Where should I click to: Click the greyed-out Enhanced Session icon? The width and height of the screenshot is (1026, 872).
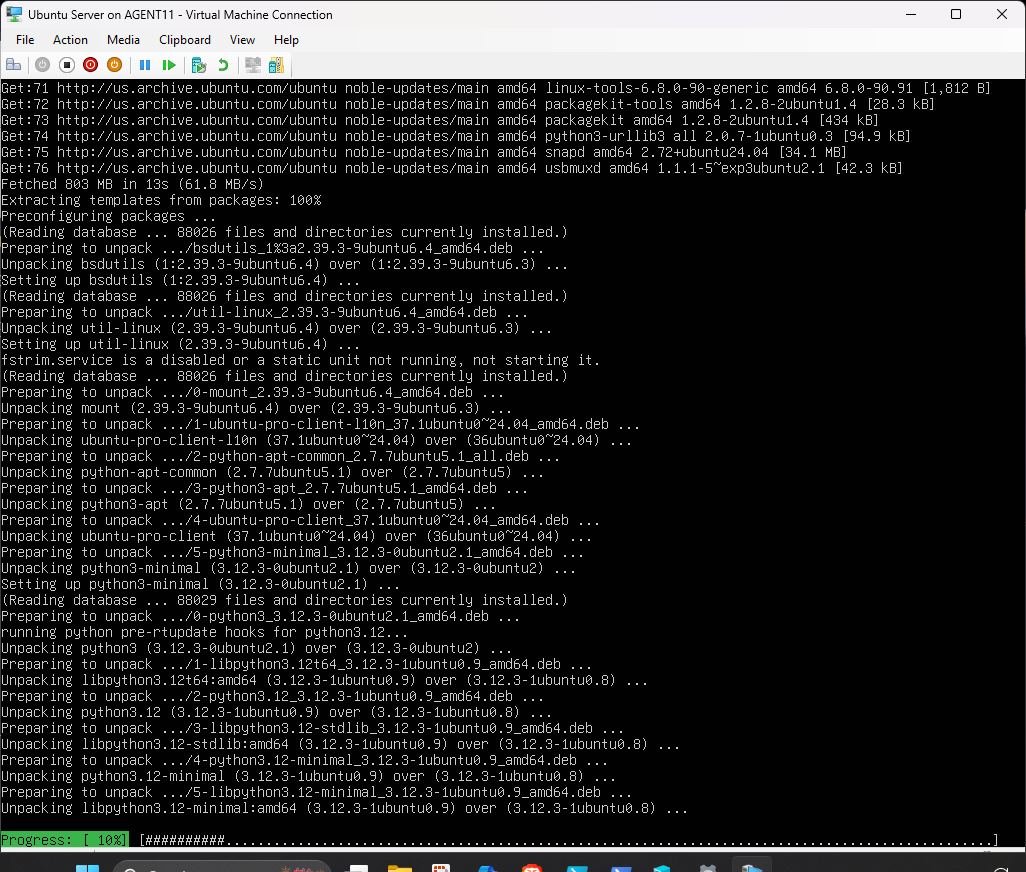253,65
